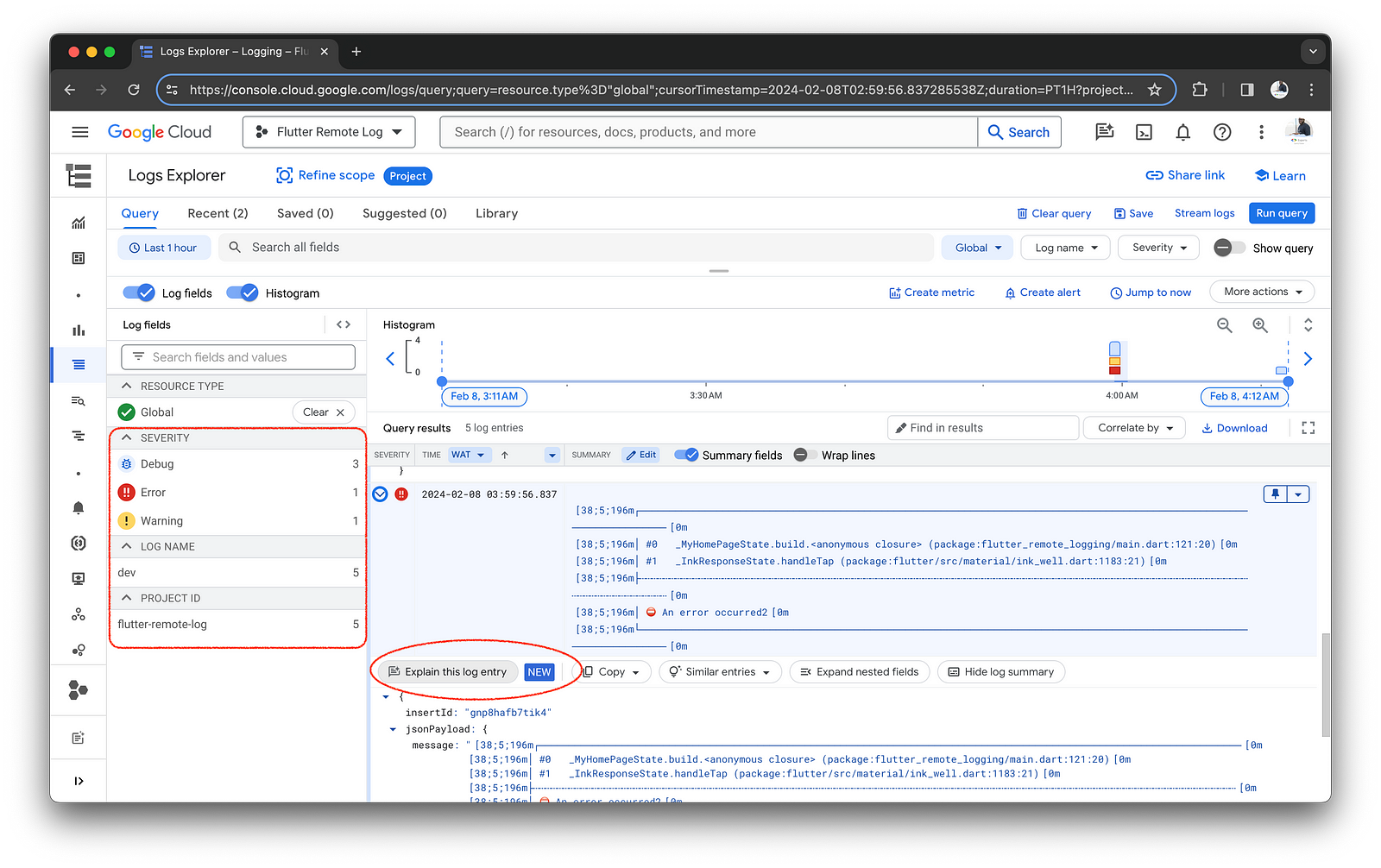Enable Show query toggle
Screen dimensions: 1381x868
click(x=1229, y=248)
